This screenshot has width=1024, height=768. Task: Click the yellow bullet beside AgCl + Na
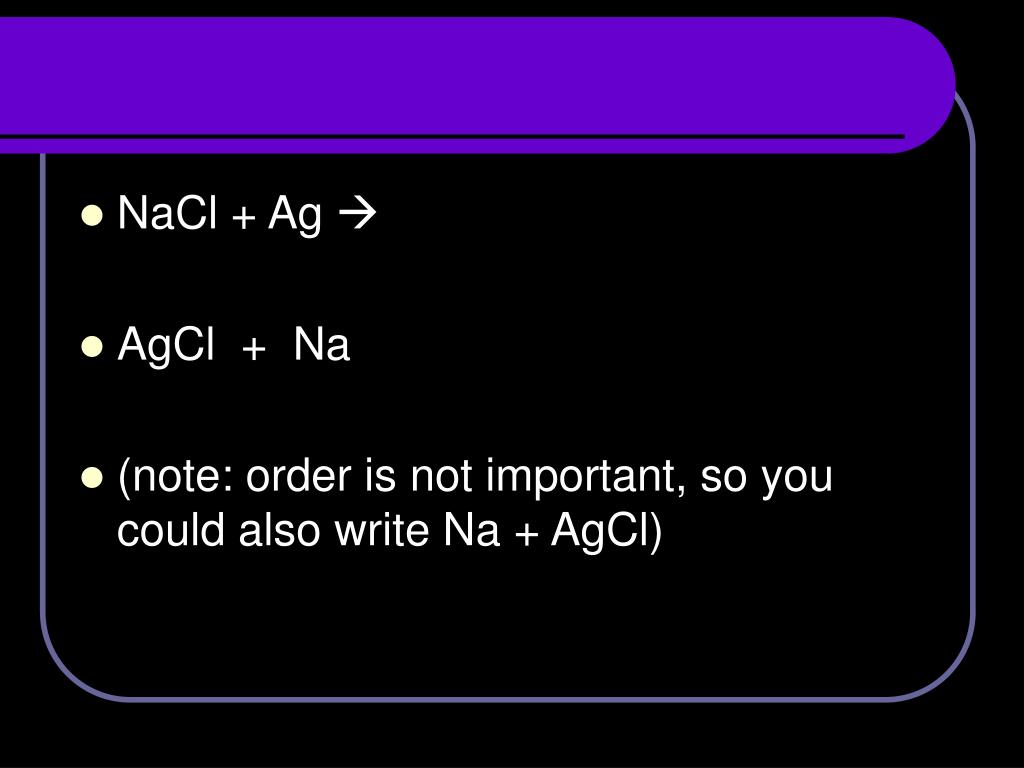tap(92, 347)
